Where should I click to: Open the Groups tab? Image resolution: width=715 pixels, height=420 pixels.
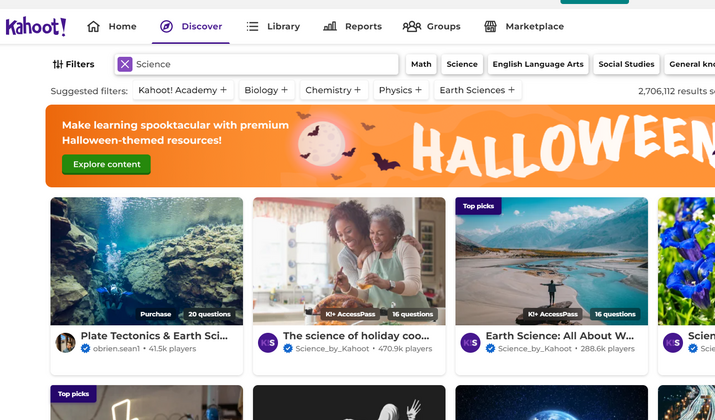click(x=431, y=26)
